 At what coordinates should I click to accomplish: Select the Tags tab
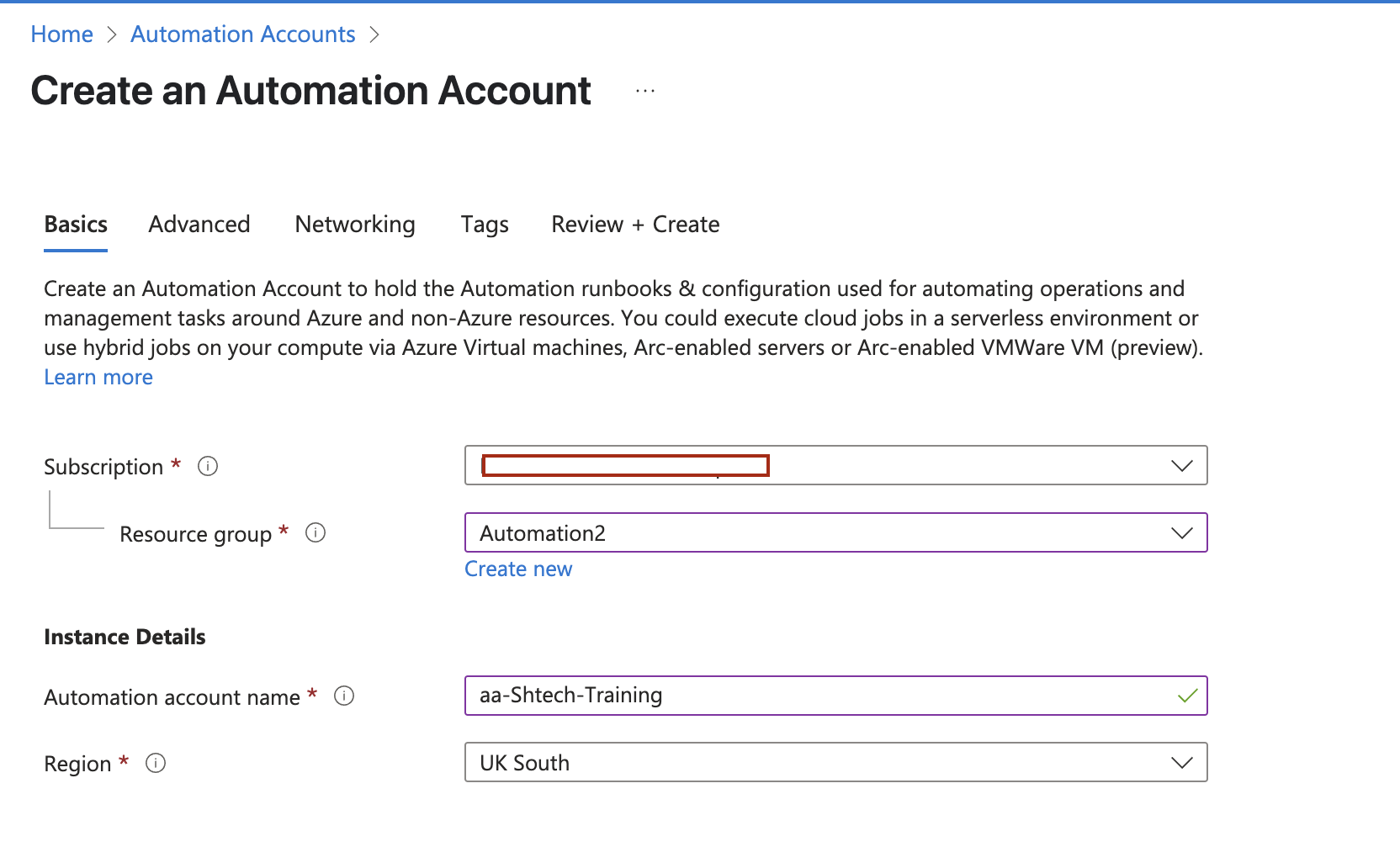click(485, 224)
